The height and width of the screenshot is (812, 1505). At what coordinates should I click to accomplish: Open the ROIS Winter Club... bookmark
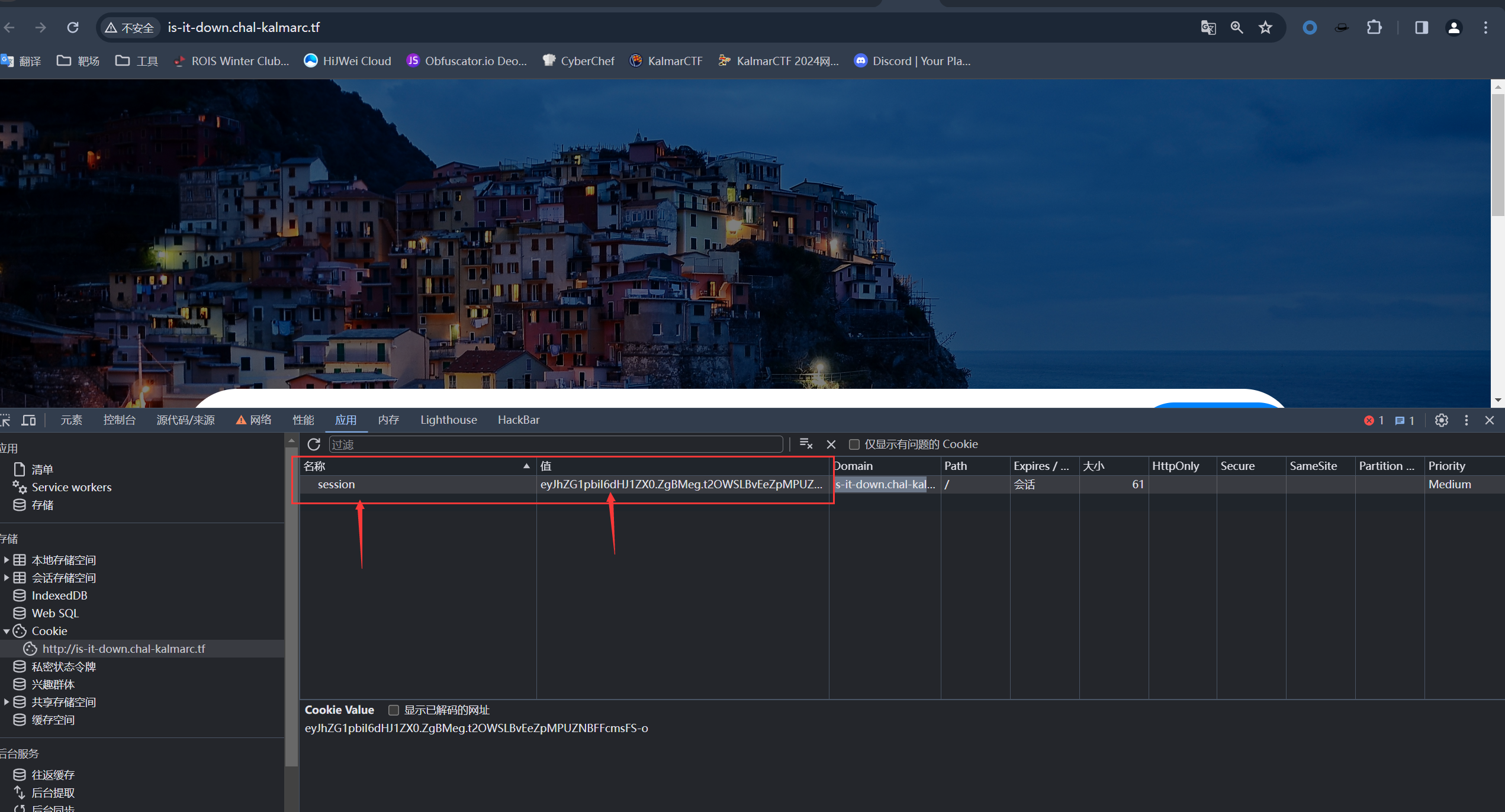click(x=231, y=60)
